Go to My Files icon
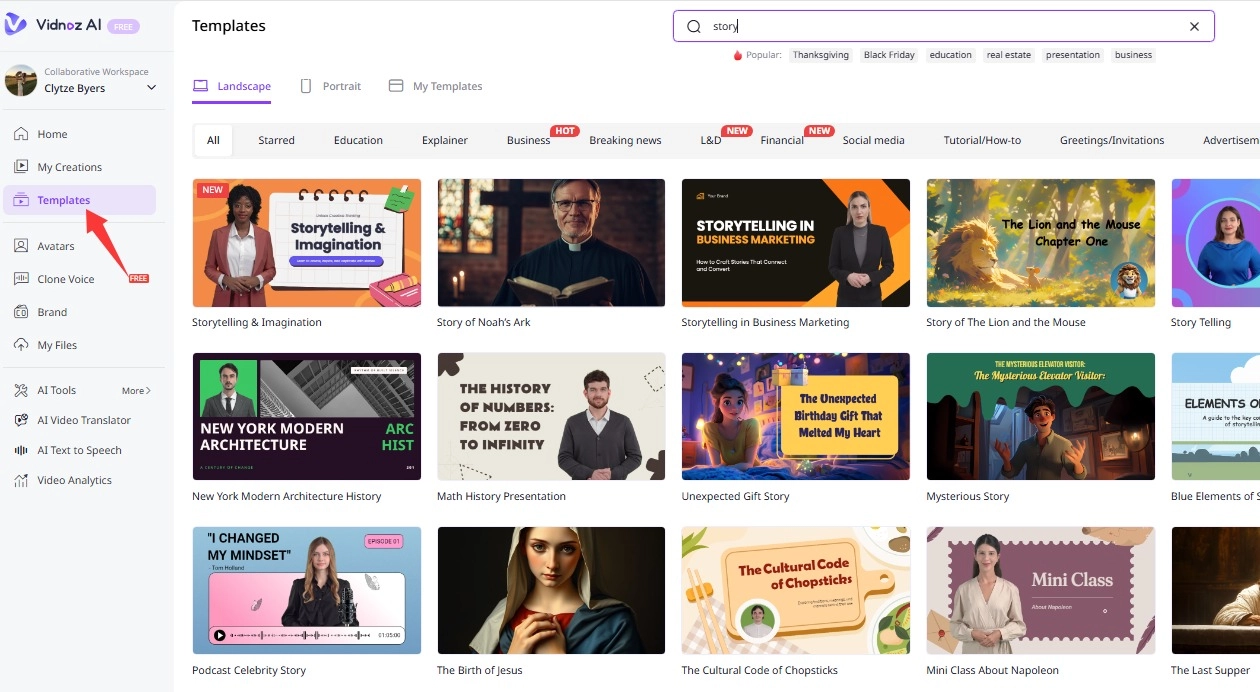 pyautogui.click(x=20, y=345)
